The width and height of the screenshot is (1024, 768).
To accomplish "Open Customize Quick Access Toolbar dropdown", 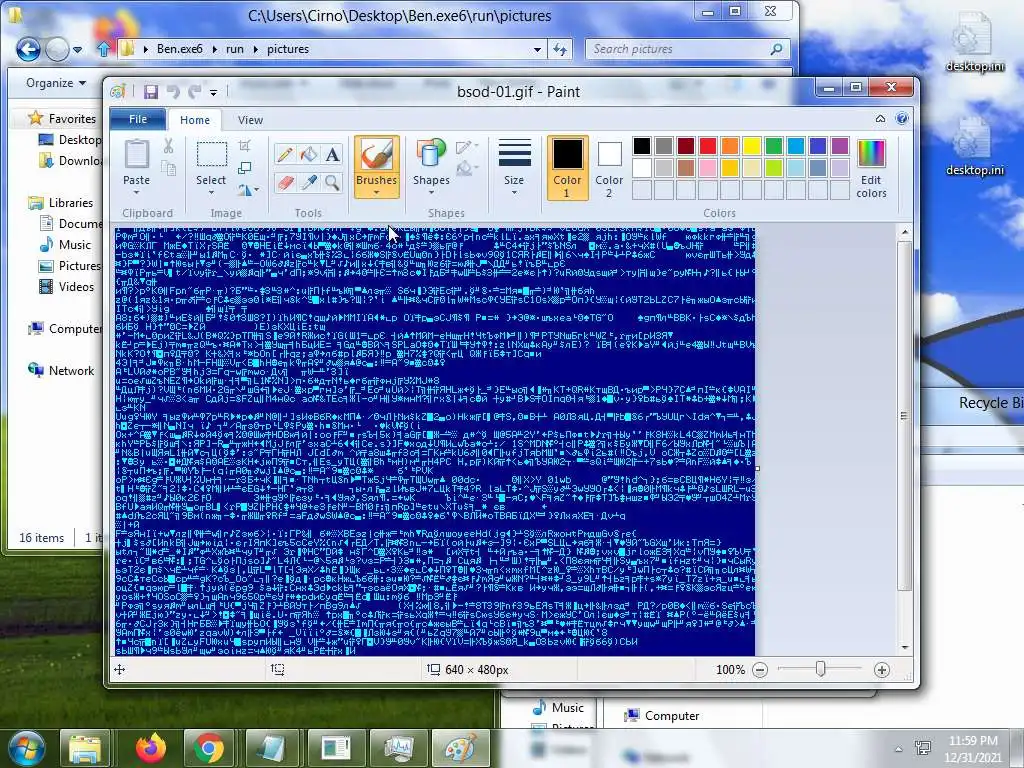I will pos(214,93).
